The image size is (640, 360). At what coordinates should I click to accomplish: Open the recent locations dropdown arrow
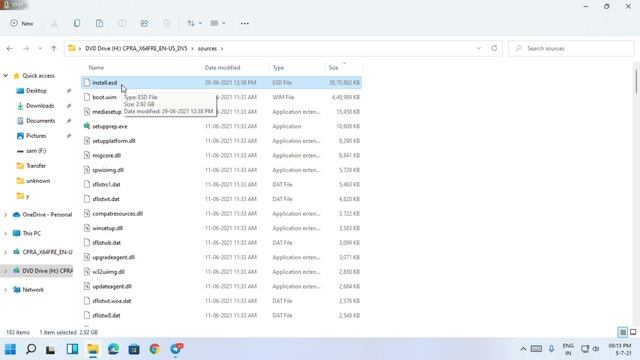[40, 49]
